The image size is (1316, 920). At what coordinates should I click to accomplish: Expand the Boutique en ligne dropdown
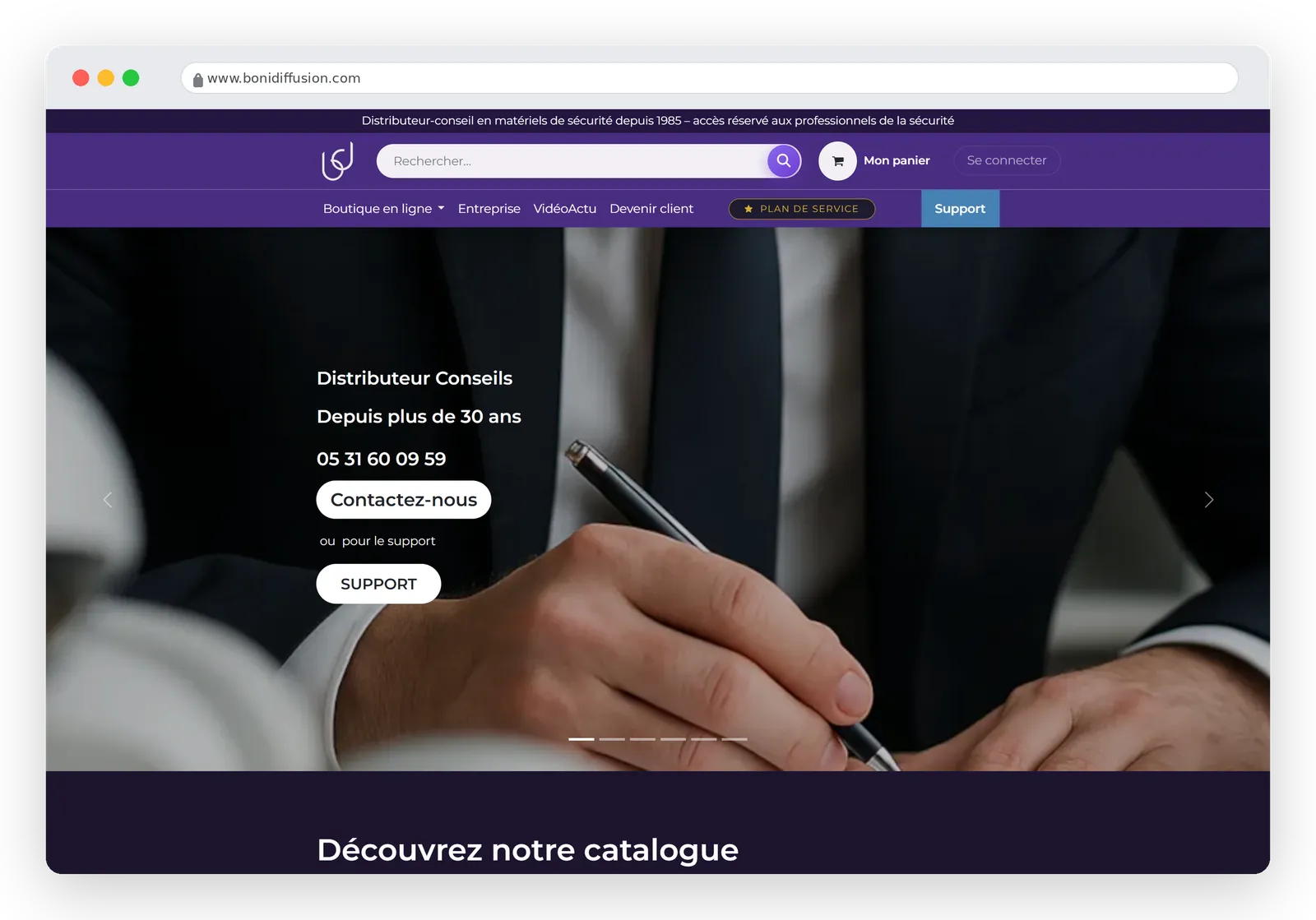(384, 209)
